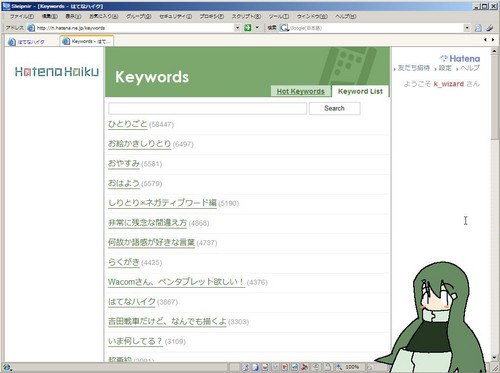Open the お気に入り menu
500x373 pixels.
click(x=103, y=16)
